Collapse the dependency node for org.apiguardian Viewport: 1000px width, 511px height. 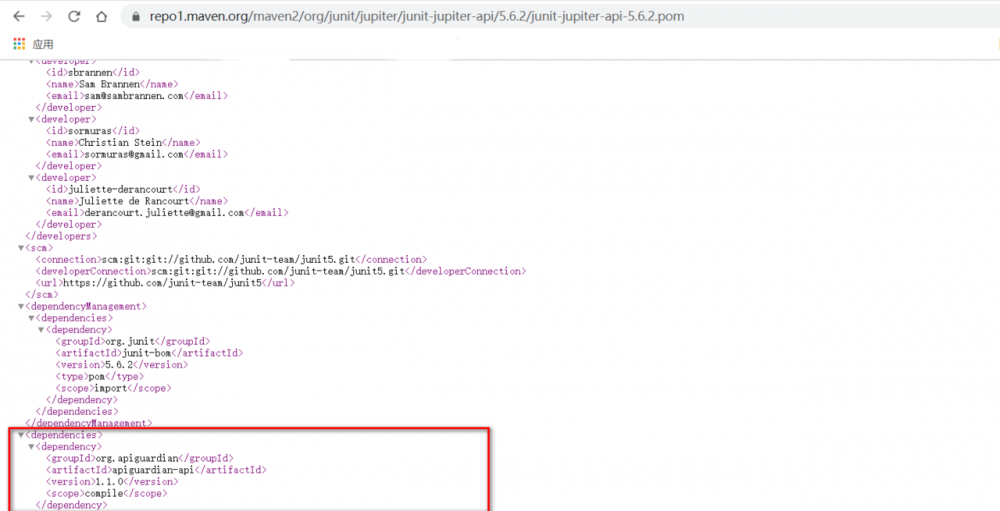tap(31, 447)
